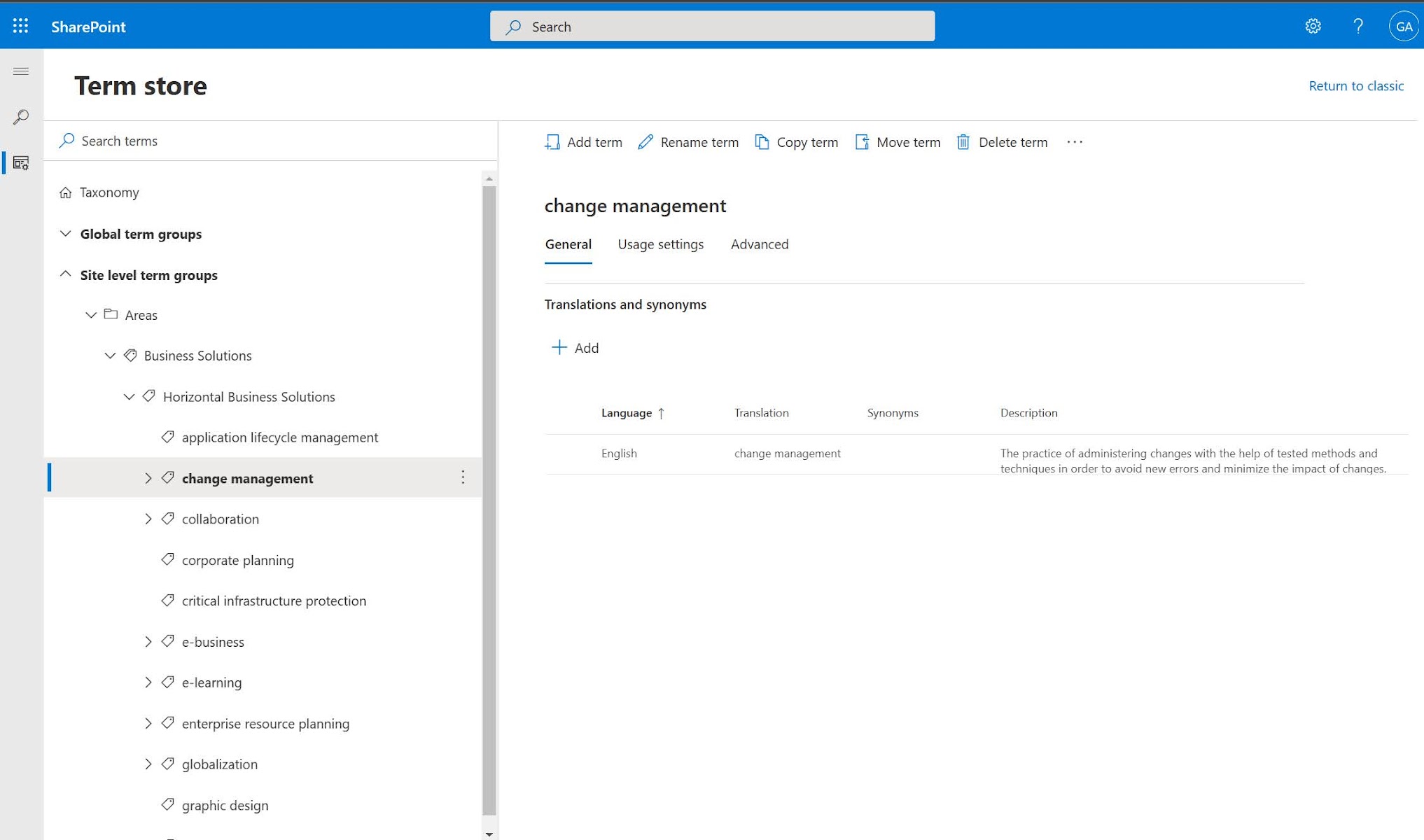Viewport: 1424px width, 840px height.
Task: Switch to the Usage settings tab
Action: [x=660, y=244]
